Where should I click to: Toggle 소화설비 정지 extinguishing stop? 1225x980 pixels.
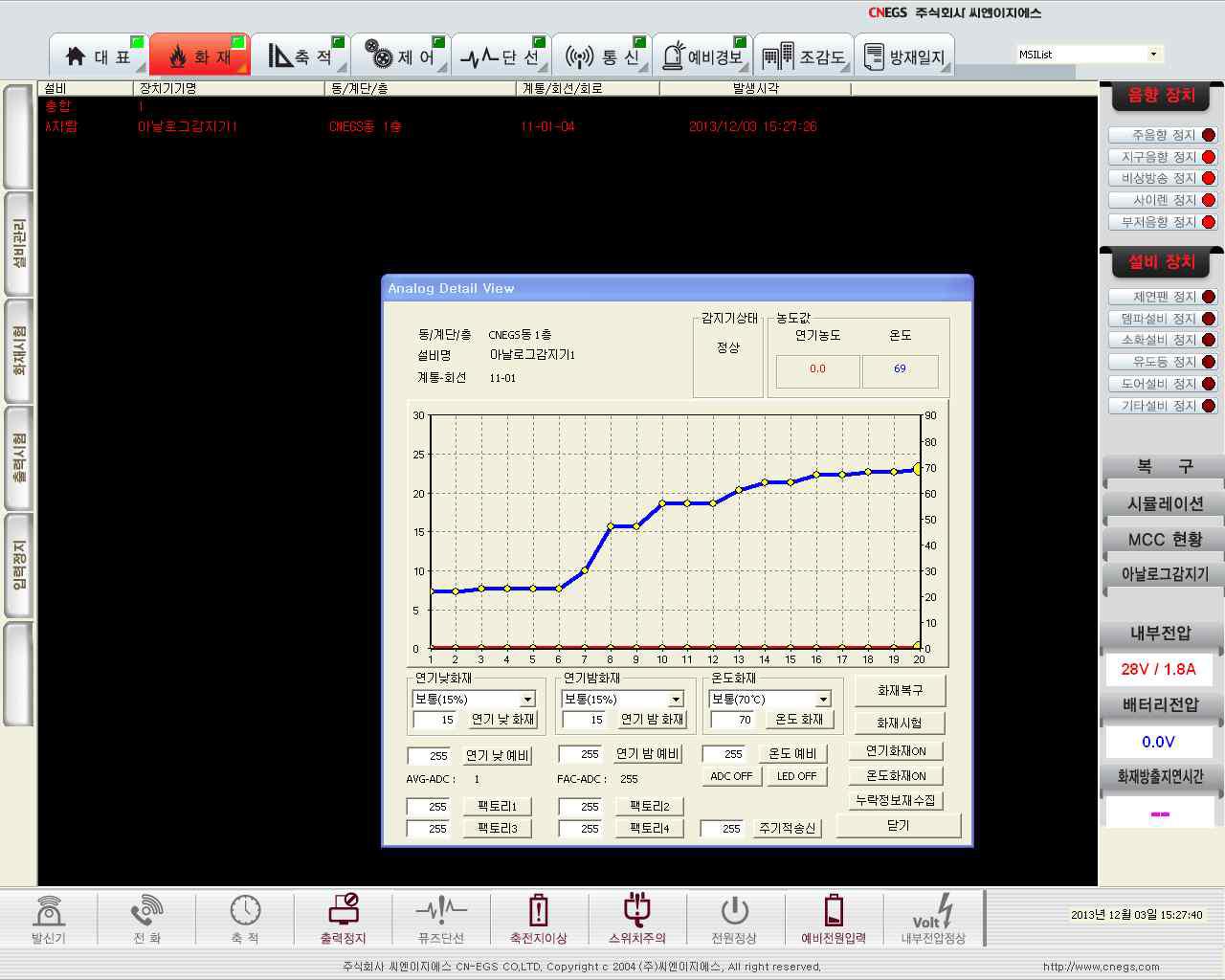[x=1162, y=340]
